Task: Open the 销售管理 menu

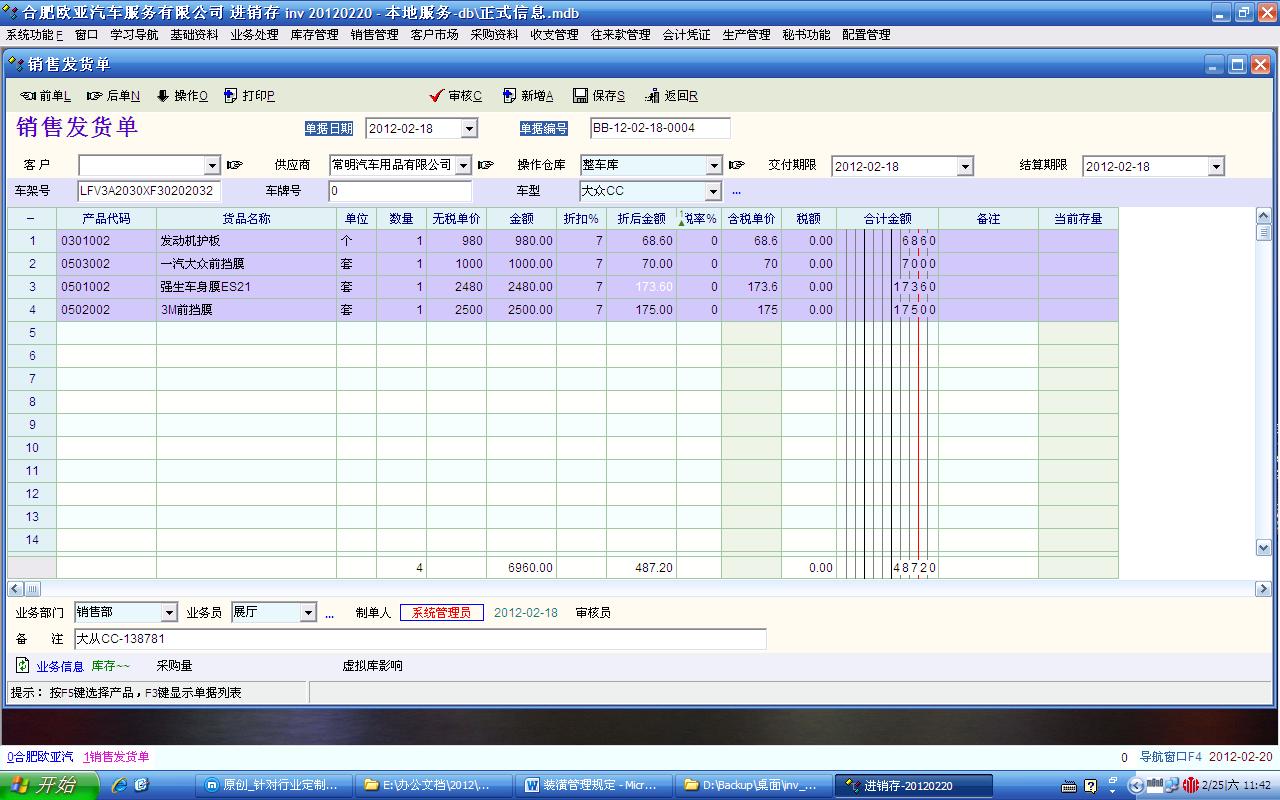Action: [374, 35]
